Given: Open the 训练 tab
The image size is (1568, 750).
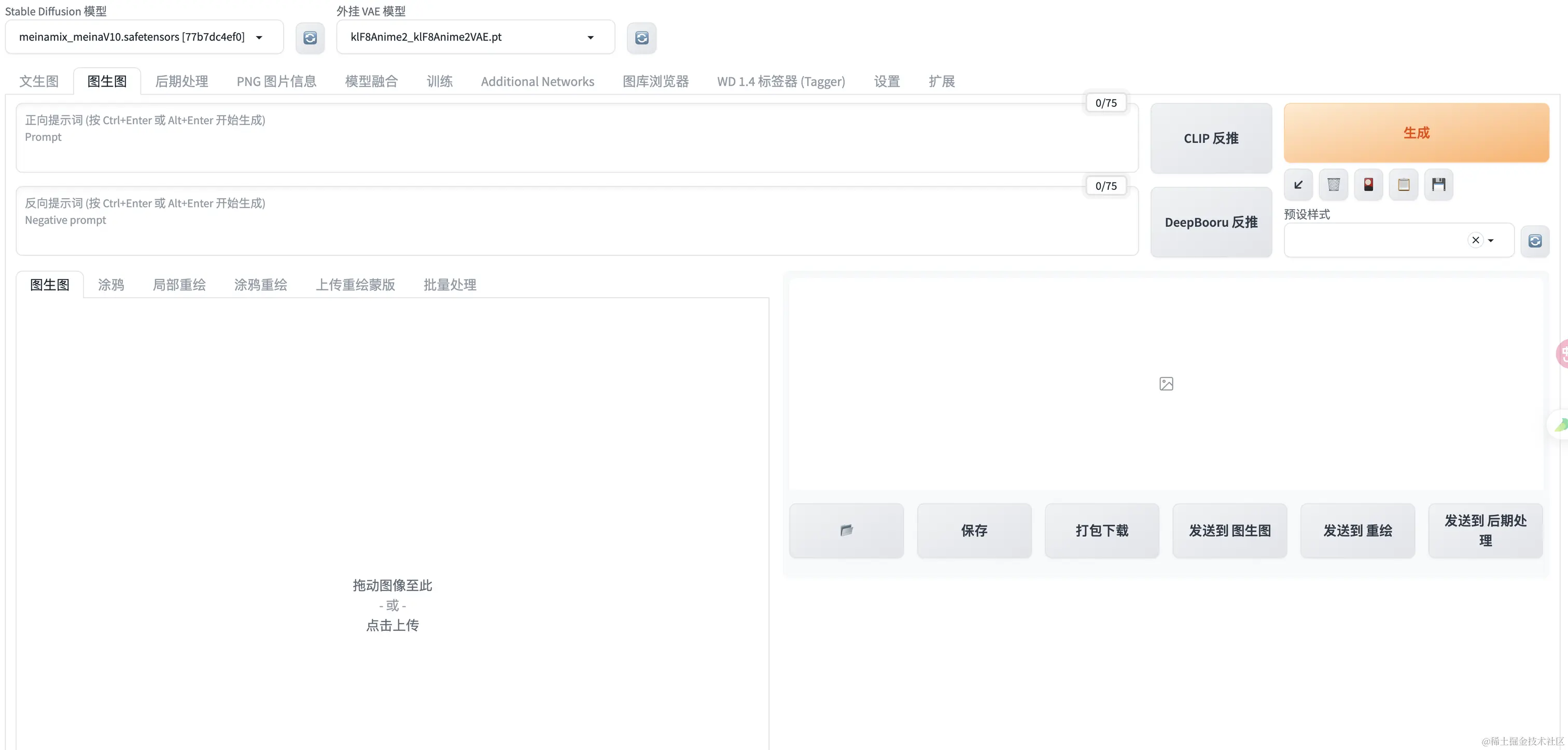Looking at the screenshot, I should click(x=440, y=81).
